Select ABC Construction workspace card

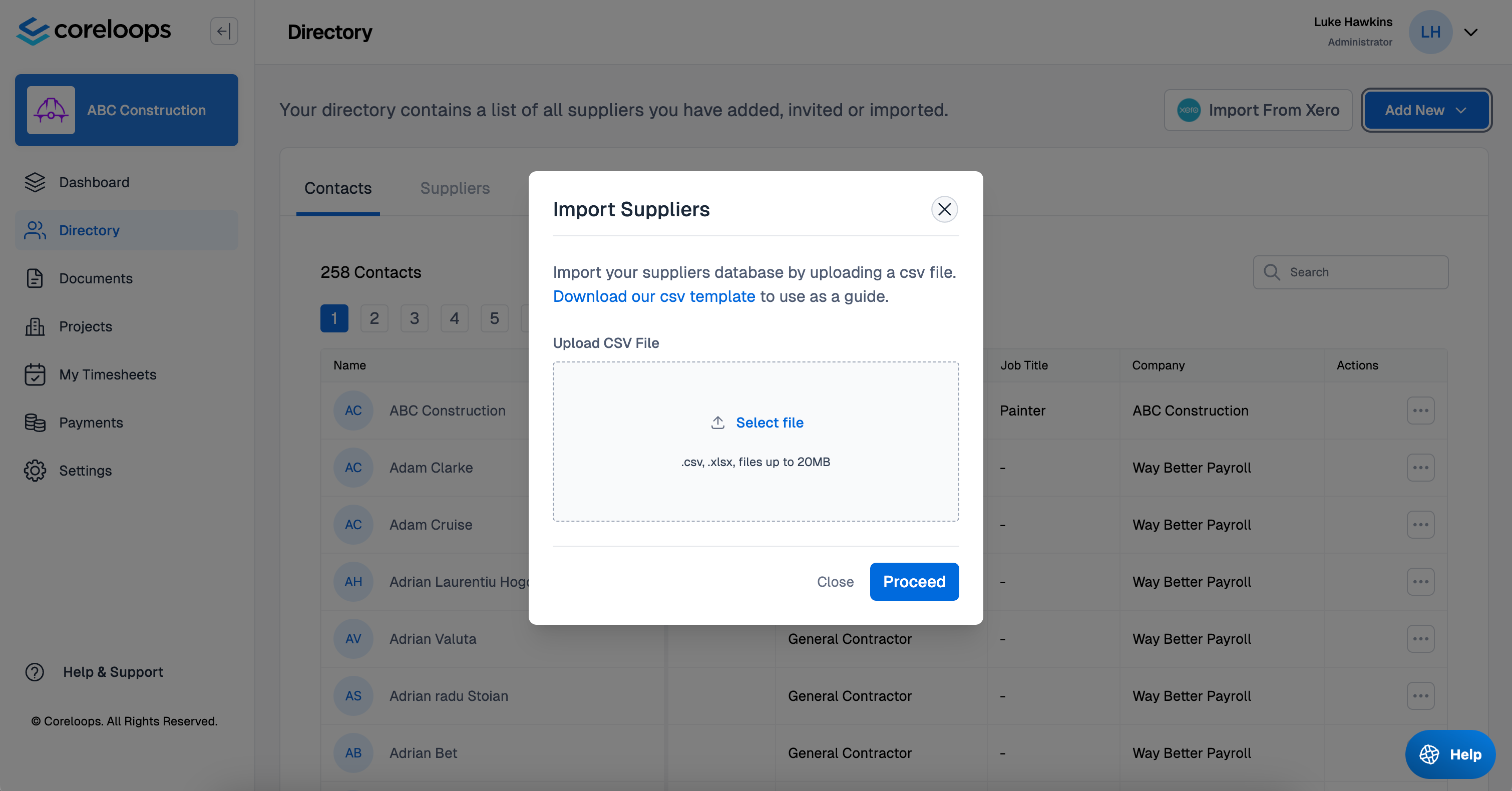click(x=127, y=110)
